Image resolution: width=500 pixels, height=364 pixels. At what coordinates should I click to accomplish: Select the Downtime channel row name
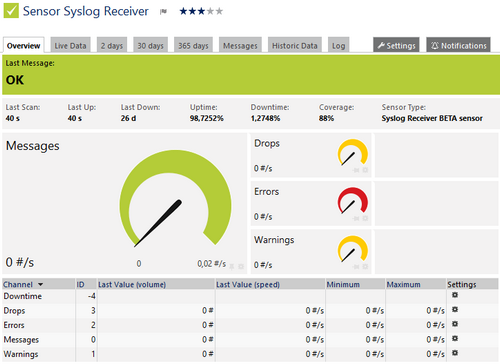[x=23, y=296]
